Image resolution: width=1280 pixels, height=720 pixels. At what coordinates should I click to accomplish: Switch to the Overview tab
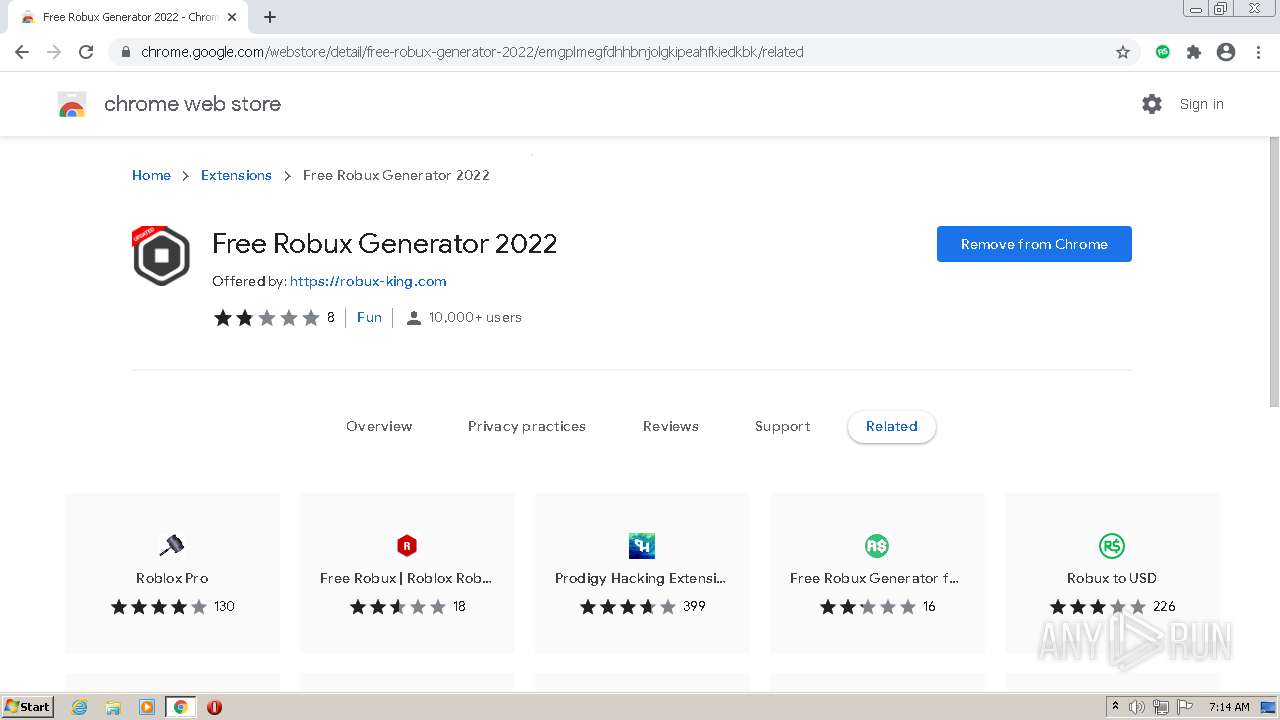[379, 426]
